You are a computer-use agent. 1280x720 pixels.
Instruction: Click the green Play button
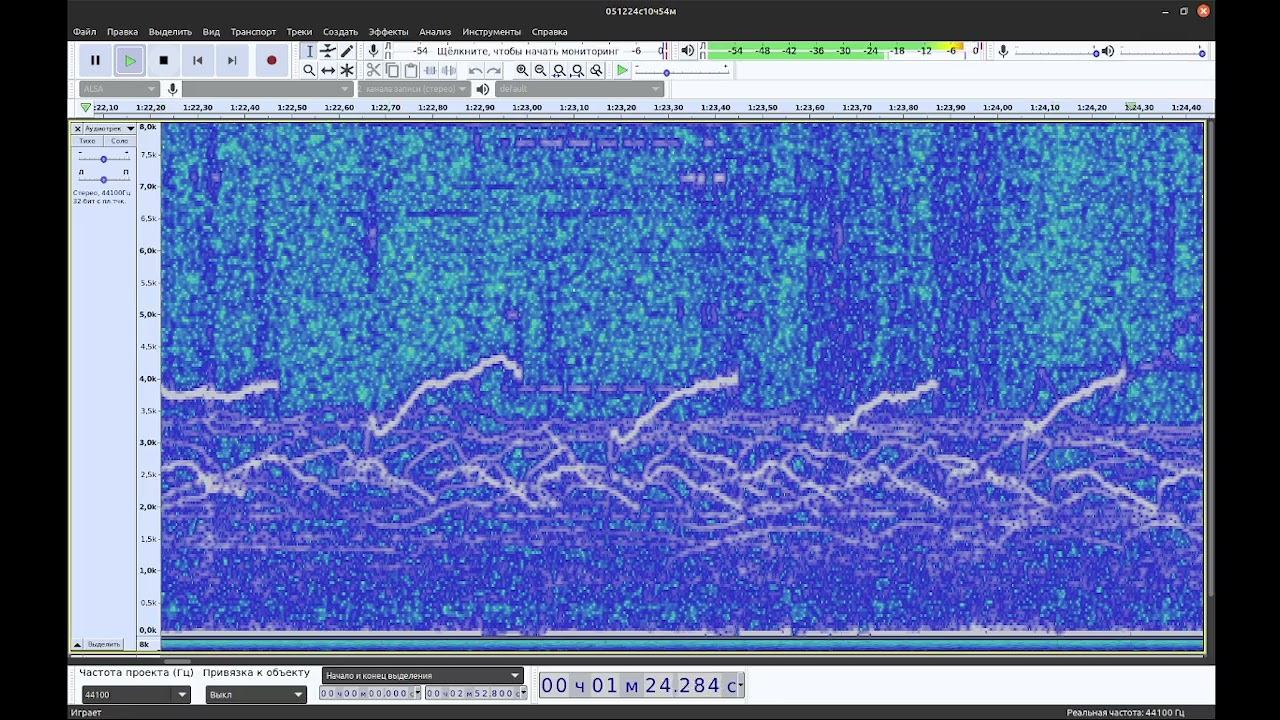(130, 60)
